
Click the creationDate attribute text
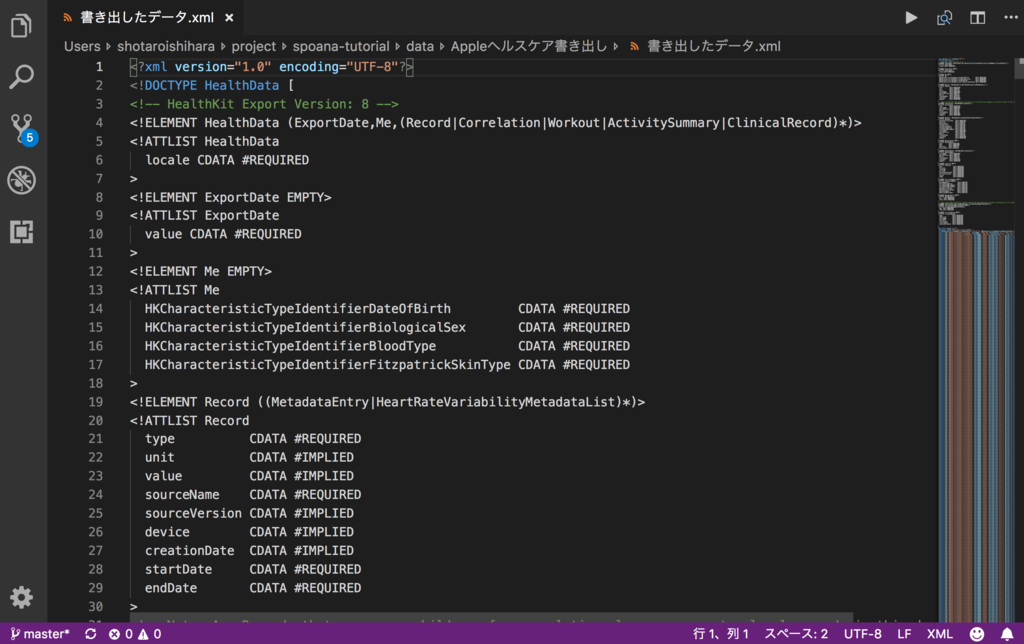pyautogui.click(x=189, y=551)
